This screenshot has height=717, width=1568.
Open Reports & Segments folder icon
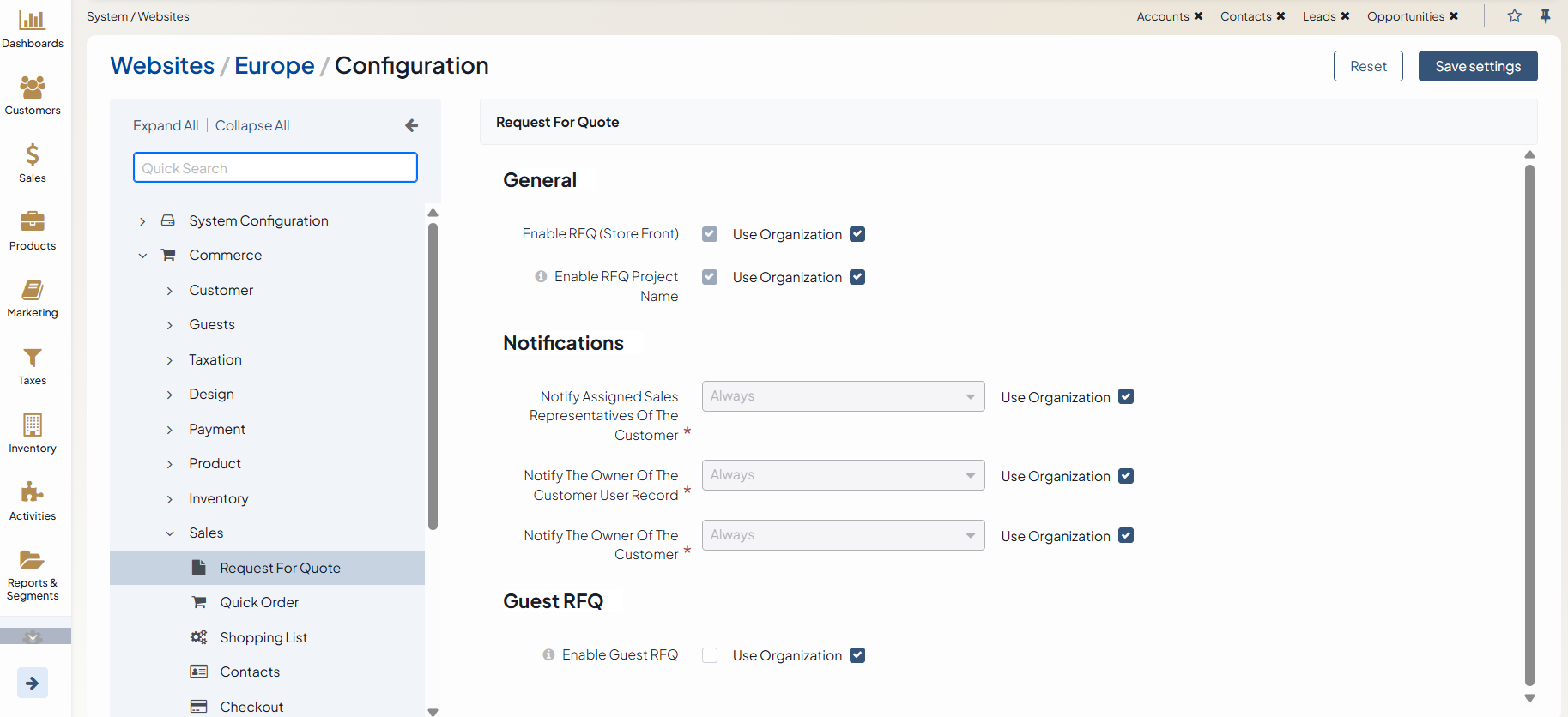click(x=33, y=560)
